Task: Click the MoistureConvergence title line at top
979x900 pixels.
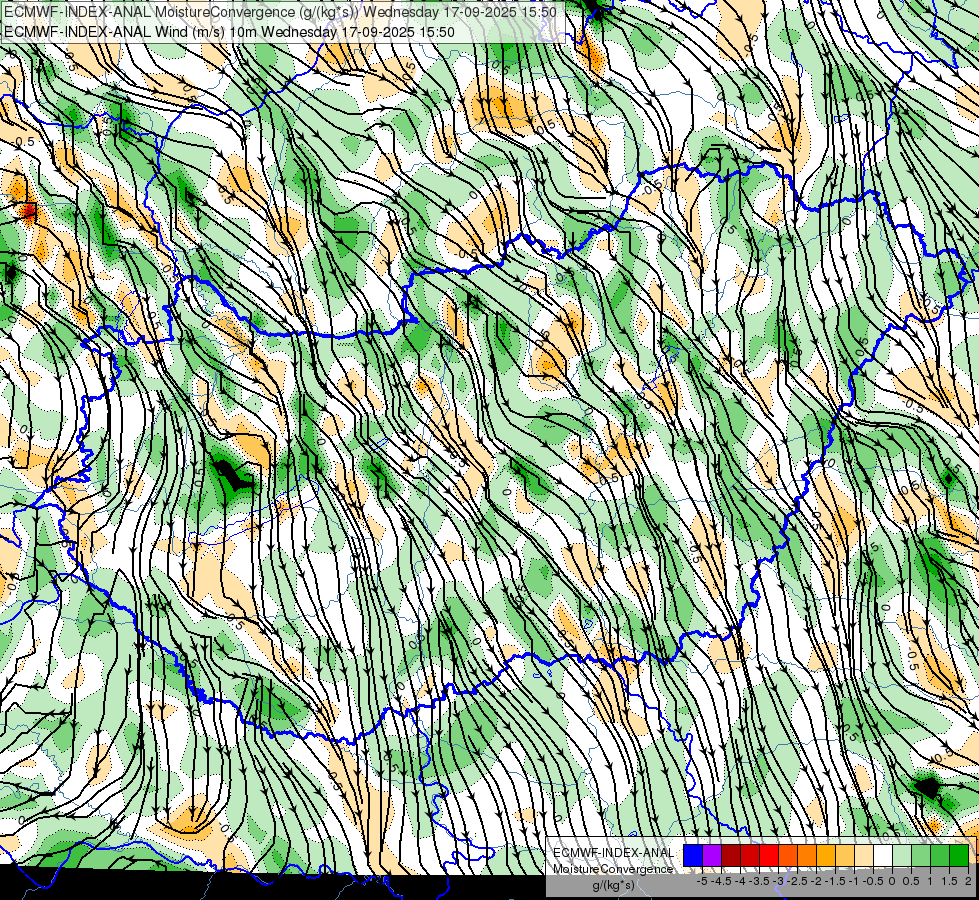Action: [280, 12]
